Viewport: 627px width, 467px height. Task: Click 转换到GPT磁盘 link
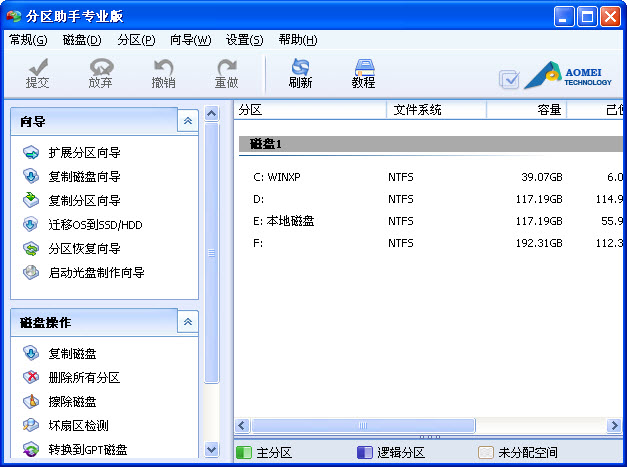click(87, 450)
